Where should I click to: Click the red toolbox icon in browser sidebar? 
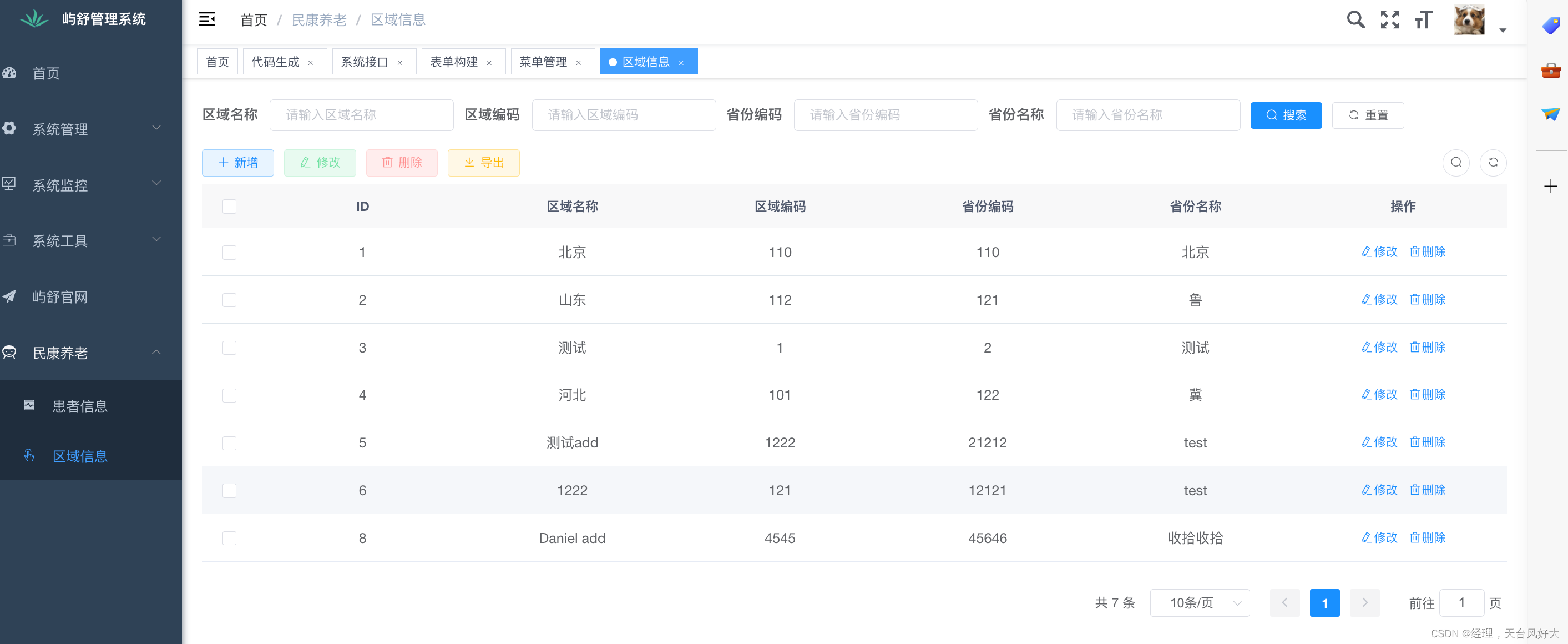coord(1550,71)
